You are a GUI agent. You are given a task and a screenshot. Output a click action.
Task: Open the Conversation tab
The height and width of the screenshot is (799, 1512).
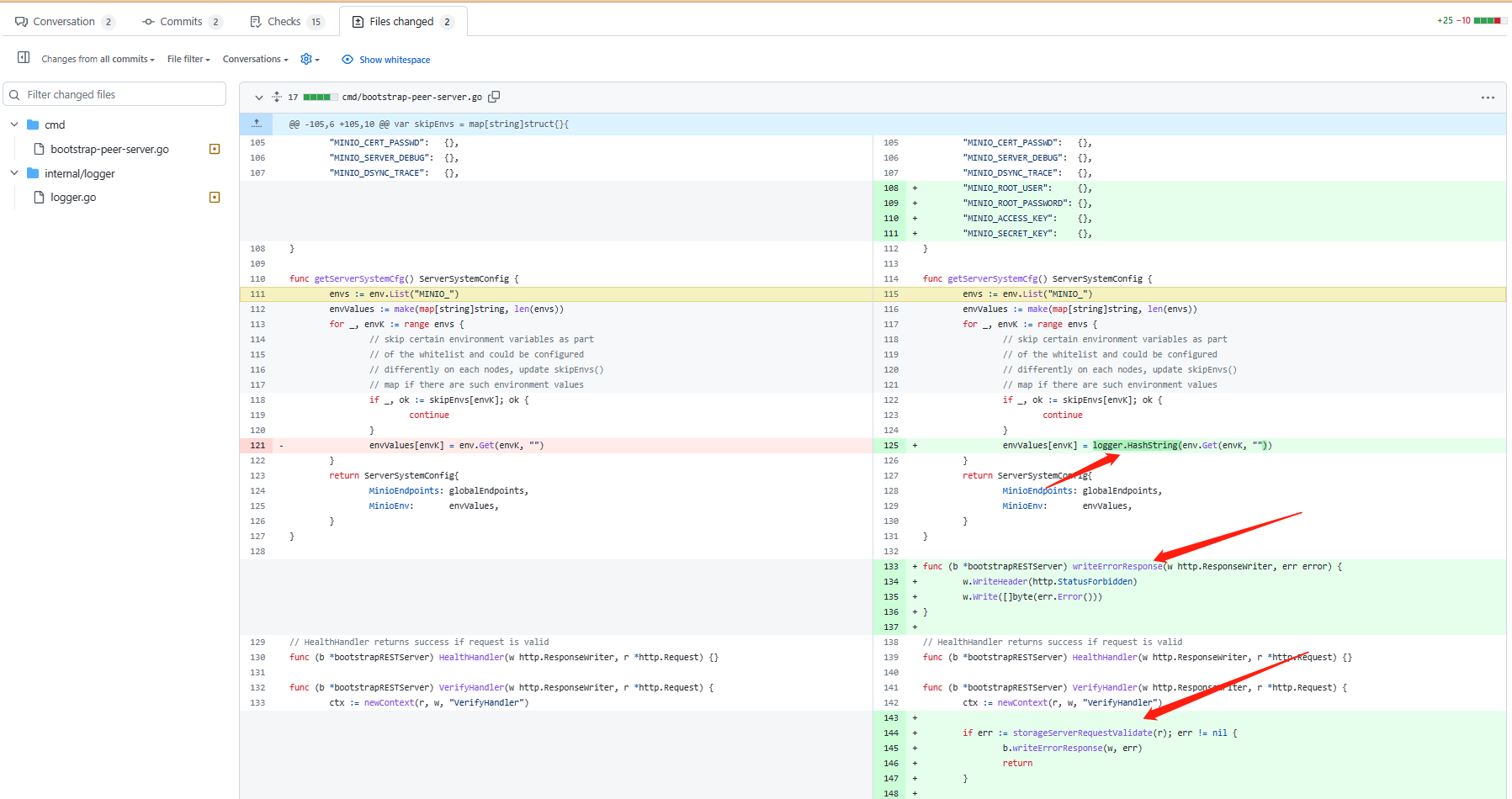coord(64,21)
